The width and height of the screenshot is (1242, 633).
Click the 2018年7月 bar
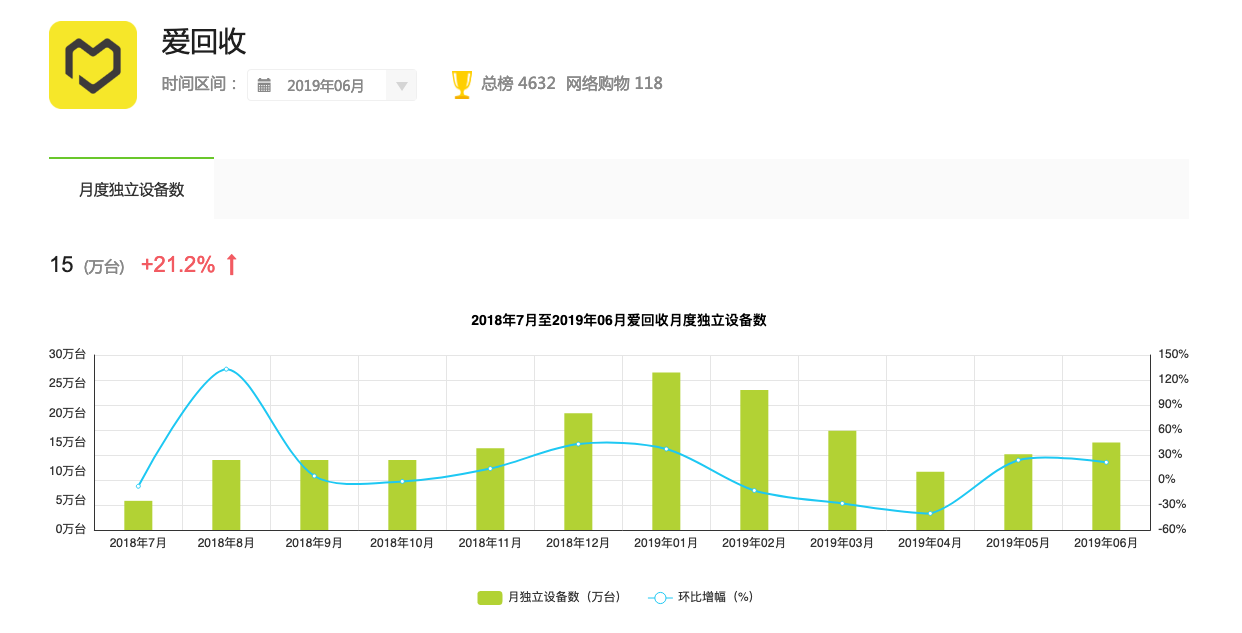pos(138,515)
